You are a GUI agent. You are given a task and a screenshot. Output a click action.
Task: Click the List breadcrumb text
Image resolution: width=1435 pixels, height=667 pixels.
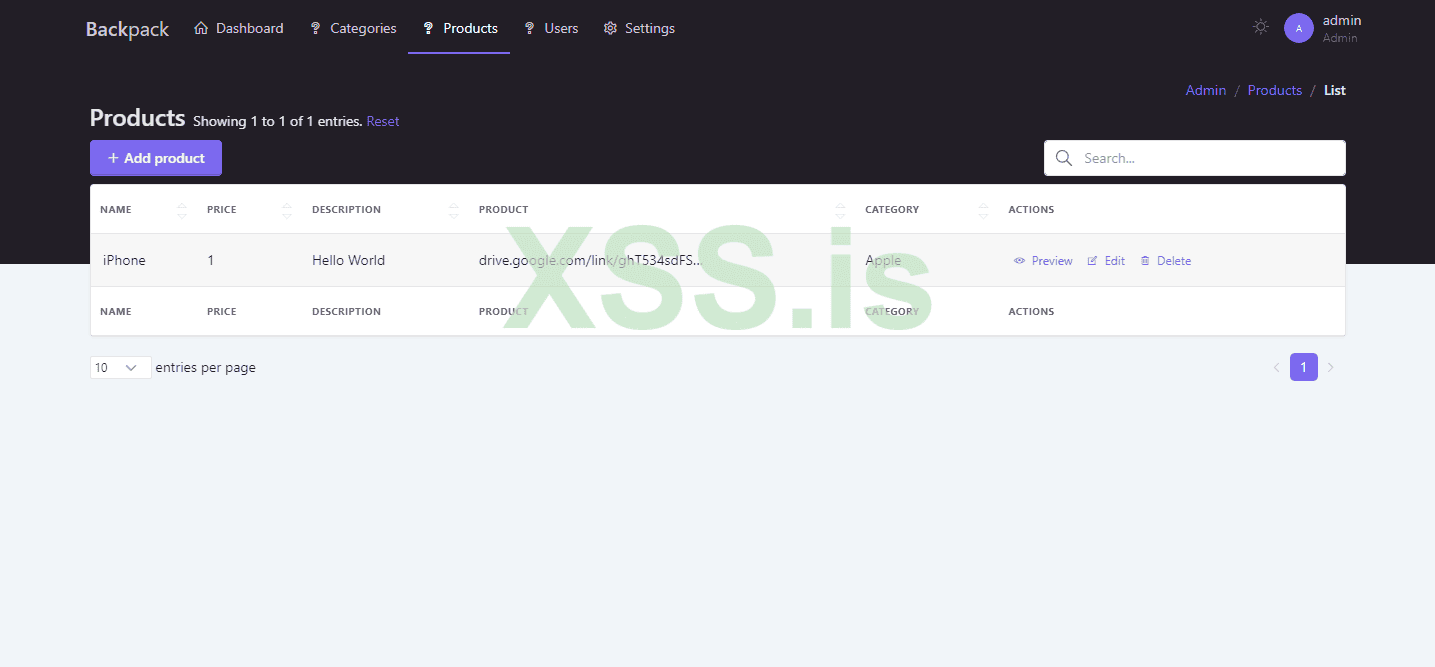pos(1335,90)
